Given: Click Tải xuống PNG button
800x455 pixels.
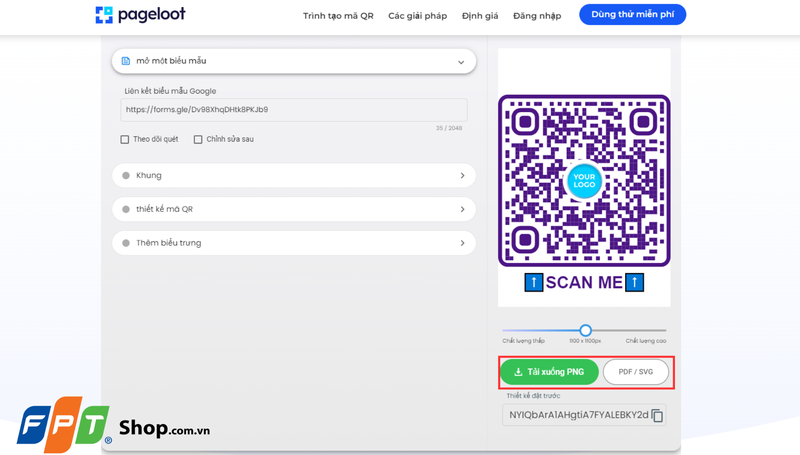Looking at the screenshot, I should coord(549,372).
